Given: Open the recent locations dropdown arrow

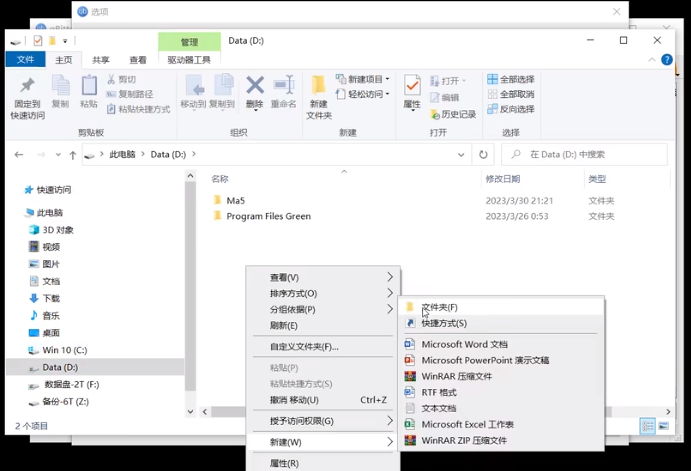Looking at the screenshot, I should tap(58, 155).
